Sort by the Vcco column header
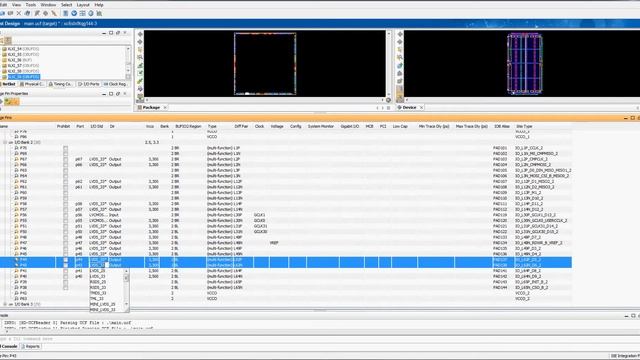Image resolution: width=640 pixels, height=360 pixels. (150, 127)
